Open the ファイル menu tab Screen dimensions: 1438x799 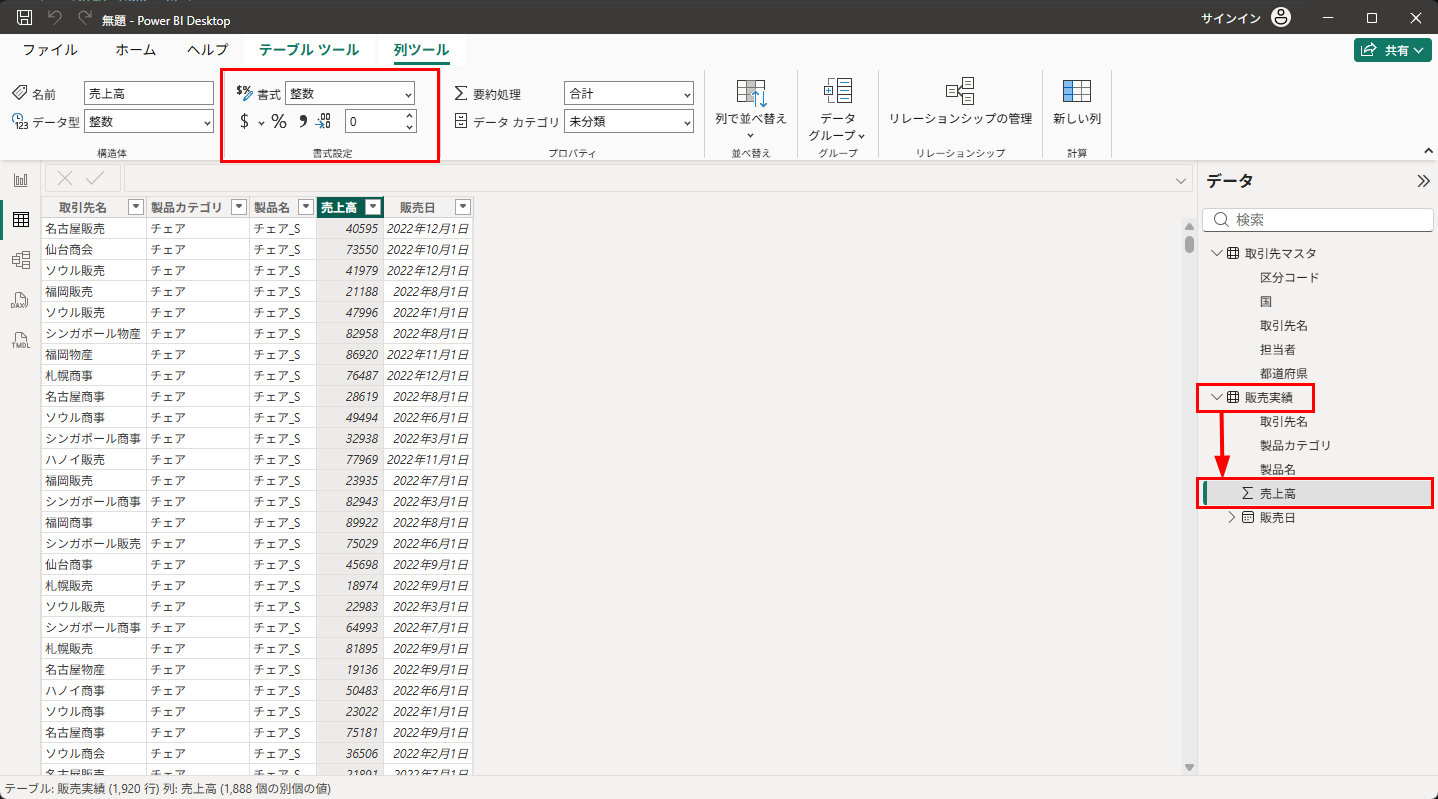click(x=50, y=49)
